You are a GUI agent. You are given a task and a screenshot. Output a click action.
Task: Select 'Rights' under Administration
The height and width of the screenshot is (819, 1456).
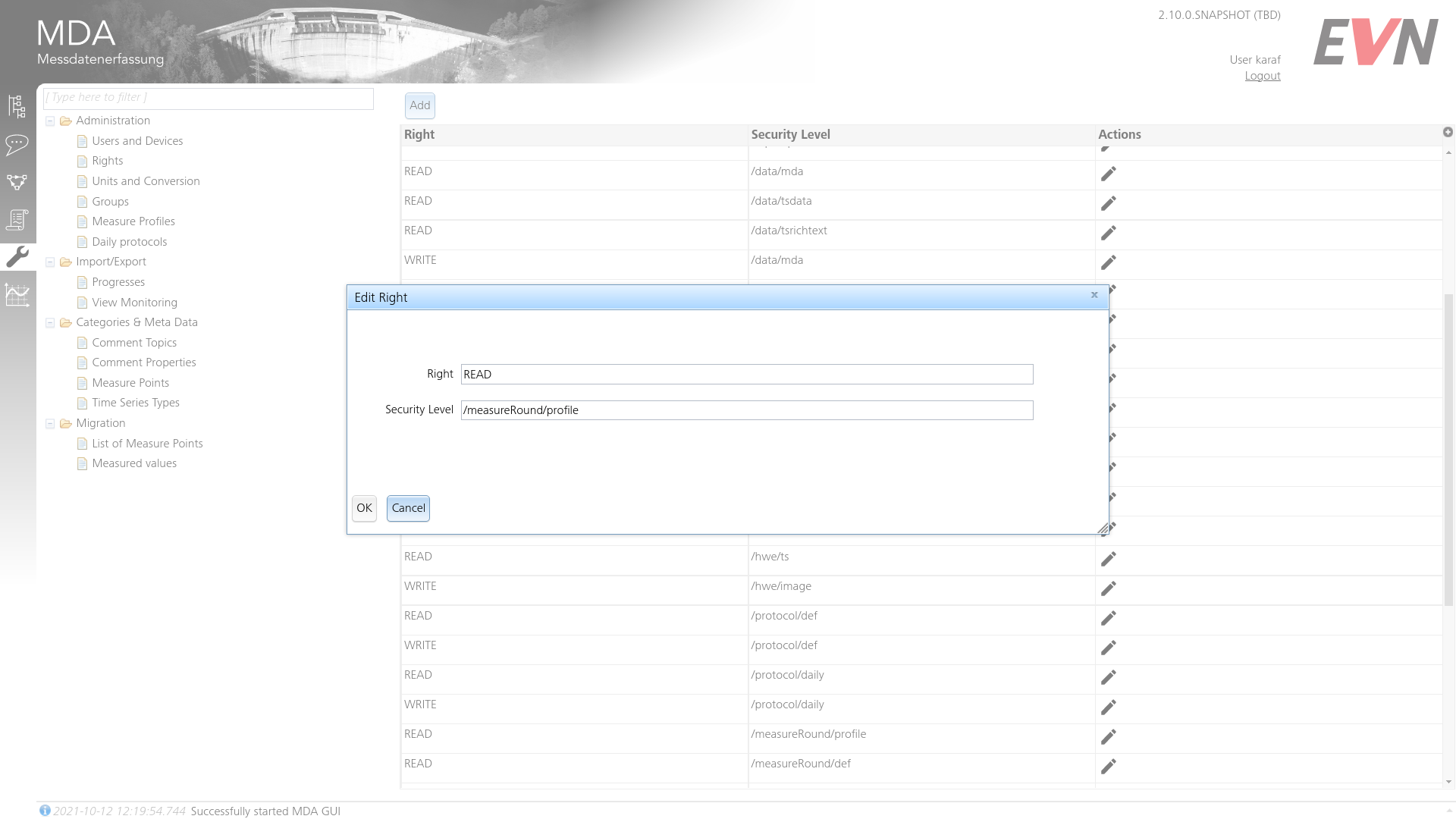(x=108, y=161)
